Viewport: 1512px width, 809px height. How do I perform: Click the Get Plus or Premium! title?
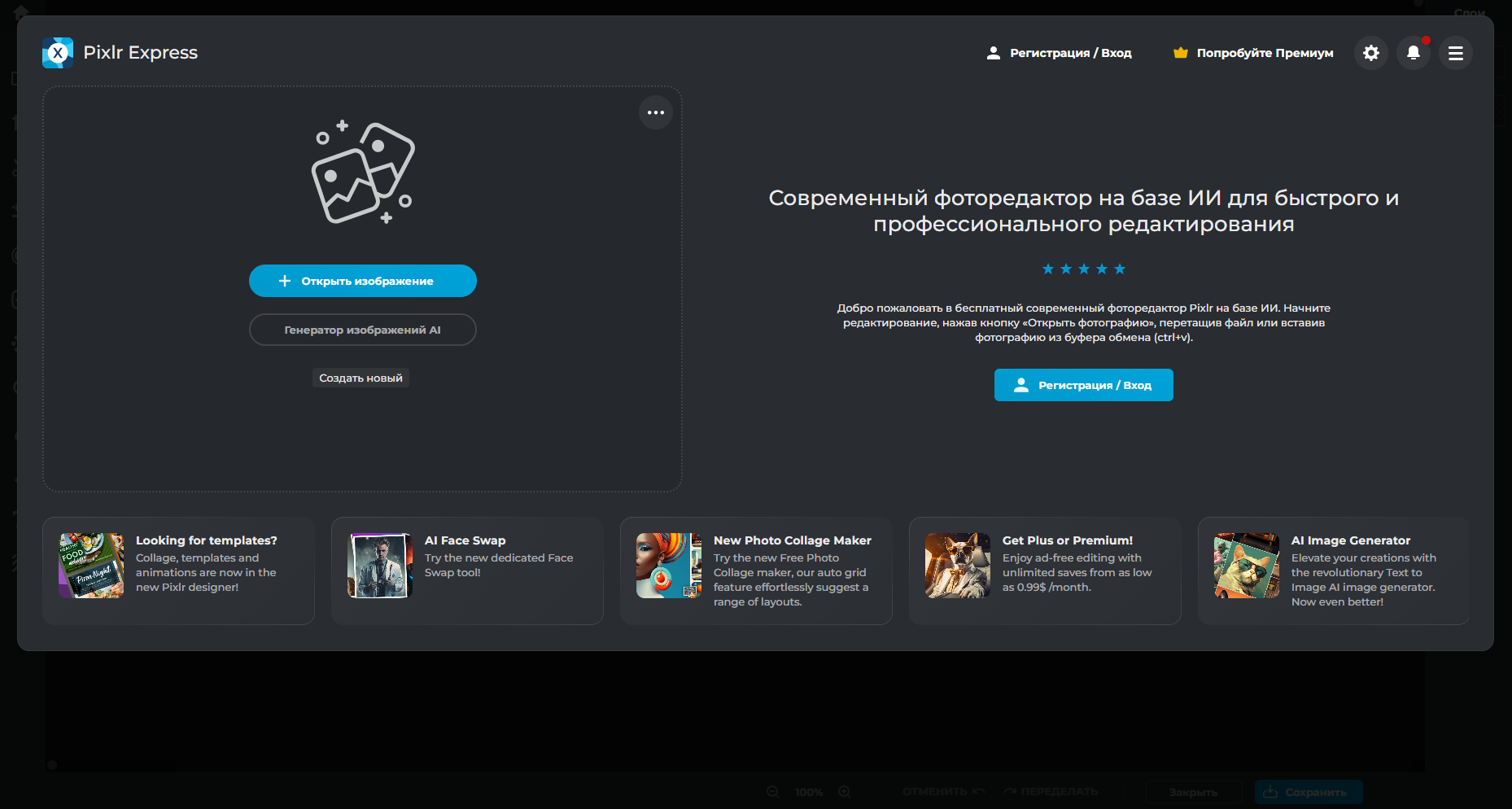tap(1068, 540)
